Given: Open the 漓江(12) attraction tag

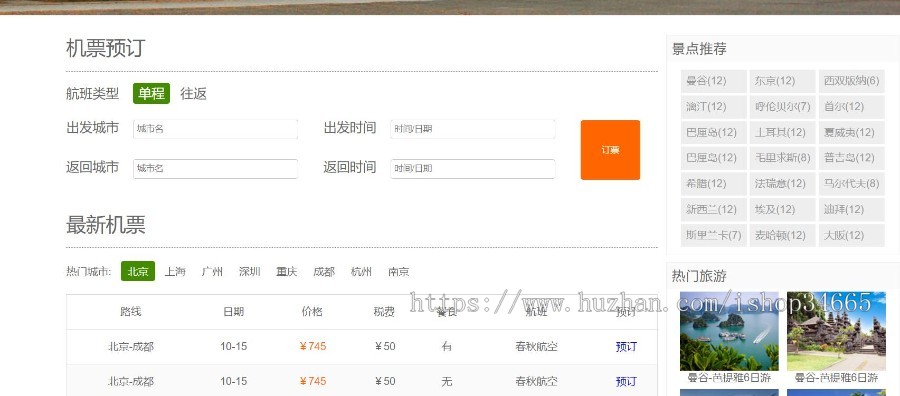Looking at the screenshot, I should tap(713, 107).
